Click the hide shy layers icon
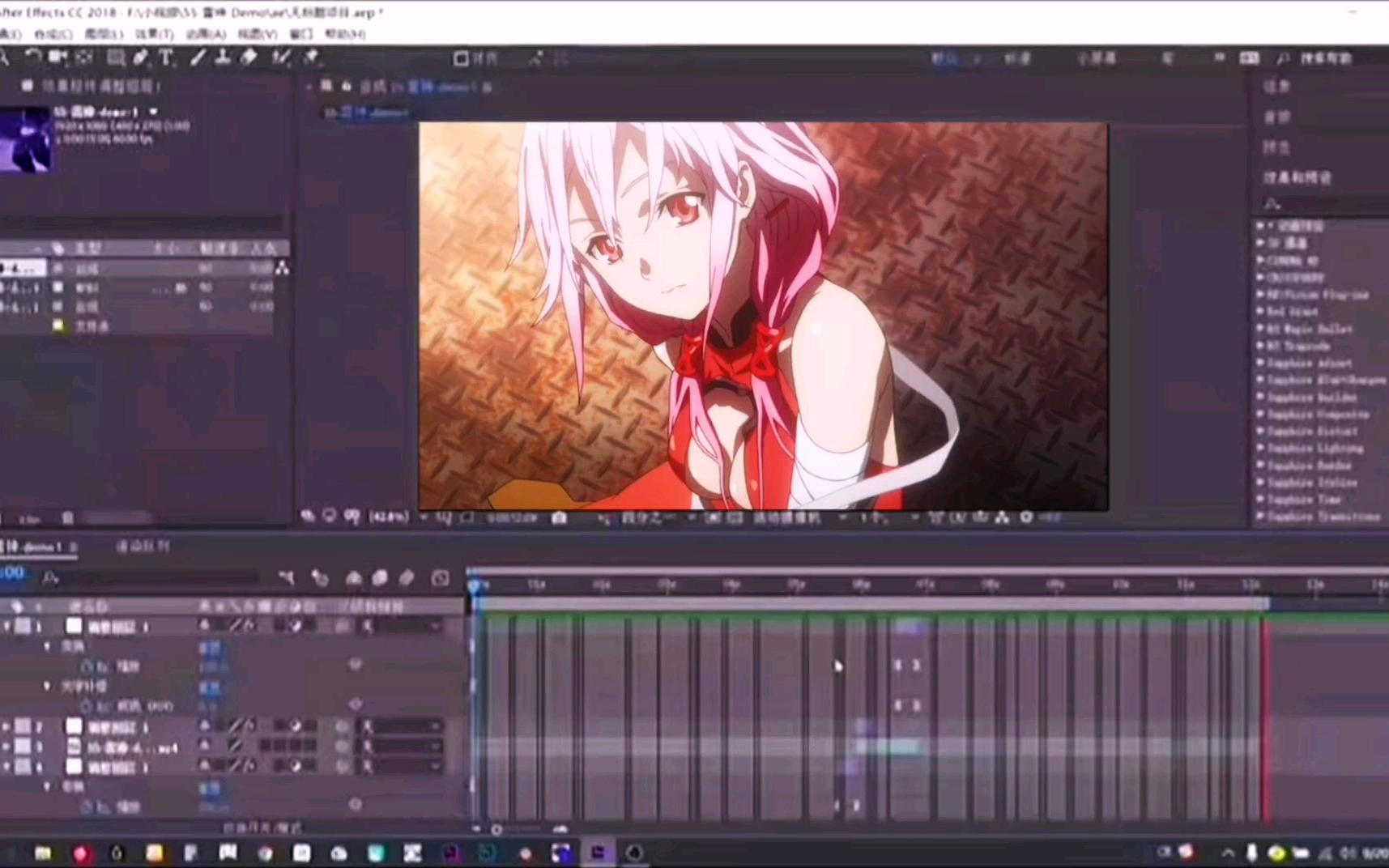This screenshot has height=868, width=1389. pyautogui.click(x=353, y=577)
